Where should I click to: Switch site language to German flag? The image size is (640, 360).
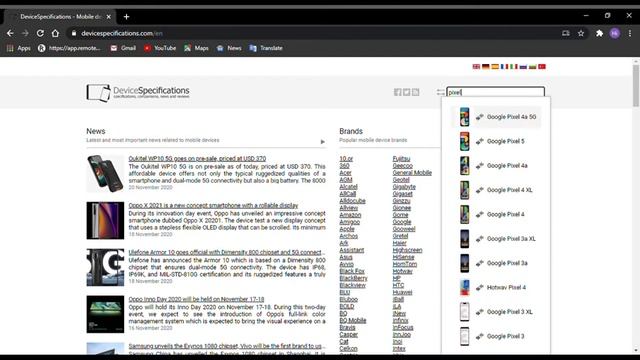click(486, 67)
